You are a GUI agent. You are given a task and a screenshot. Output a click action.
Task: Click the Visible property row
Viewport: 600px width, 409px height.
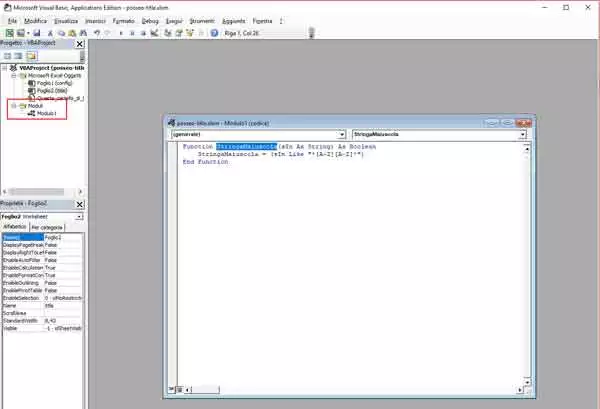(42, 328)
